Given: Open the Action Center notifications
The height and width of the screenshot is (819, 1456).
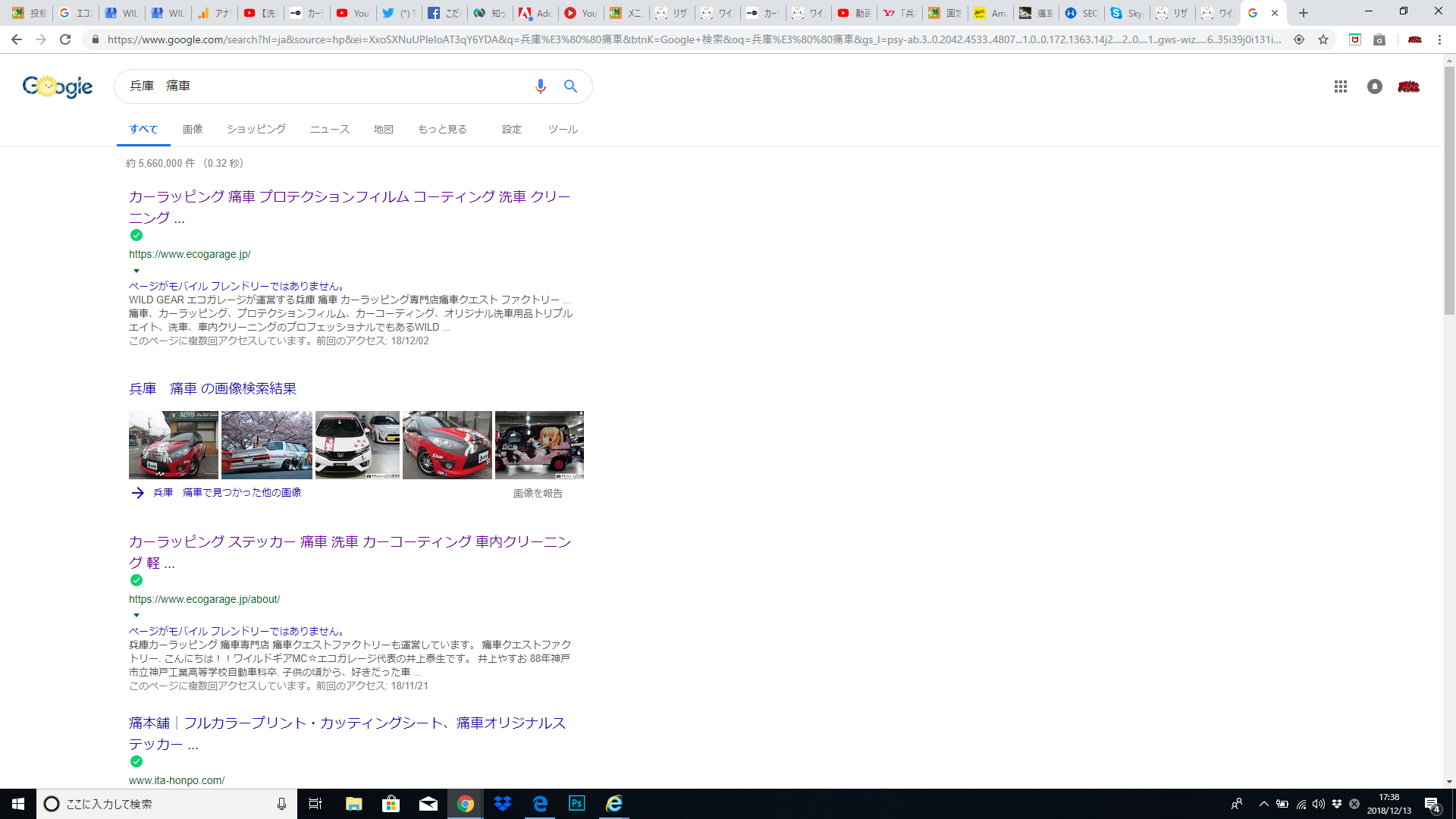Looking at the screenshot, I should click(1432, 804).
